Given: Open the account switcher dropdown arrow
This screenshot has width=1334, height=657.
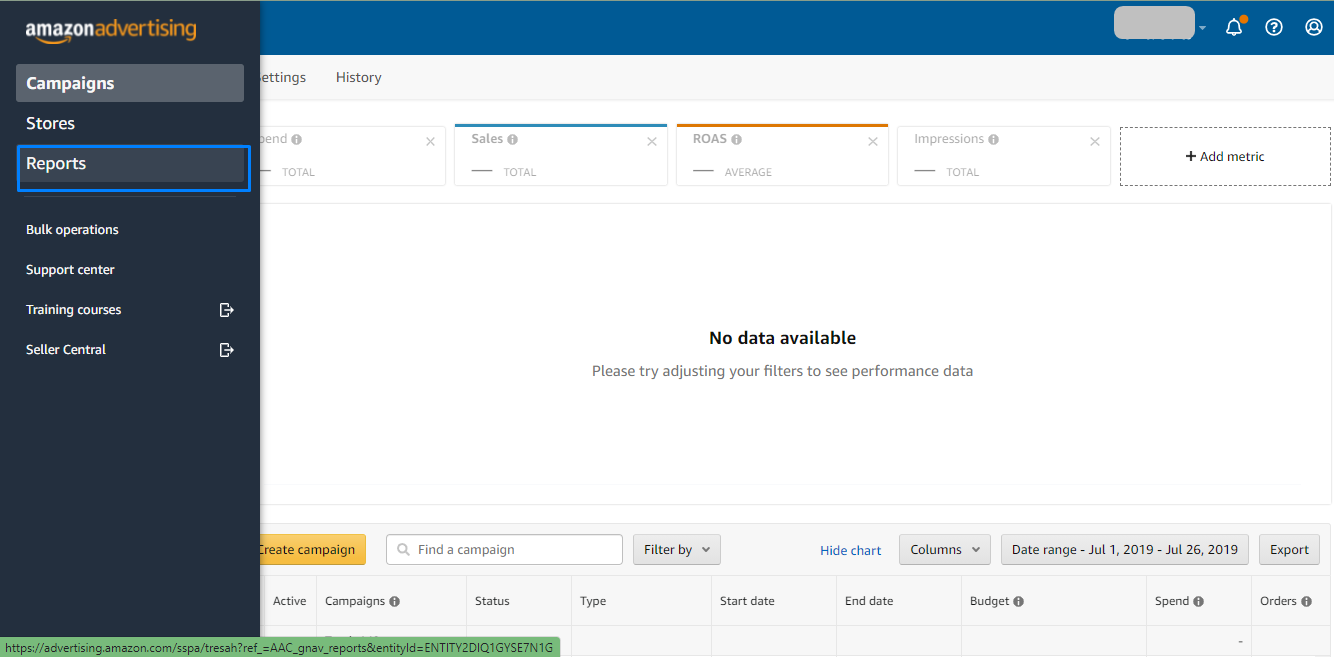Looking at the screenshot, I should (1203, 28).
